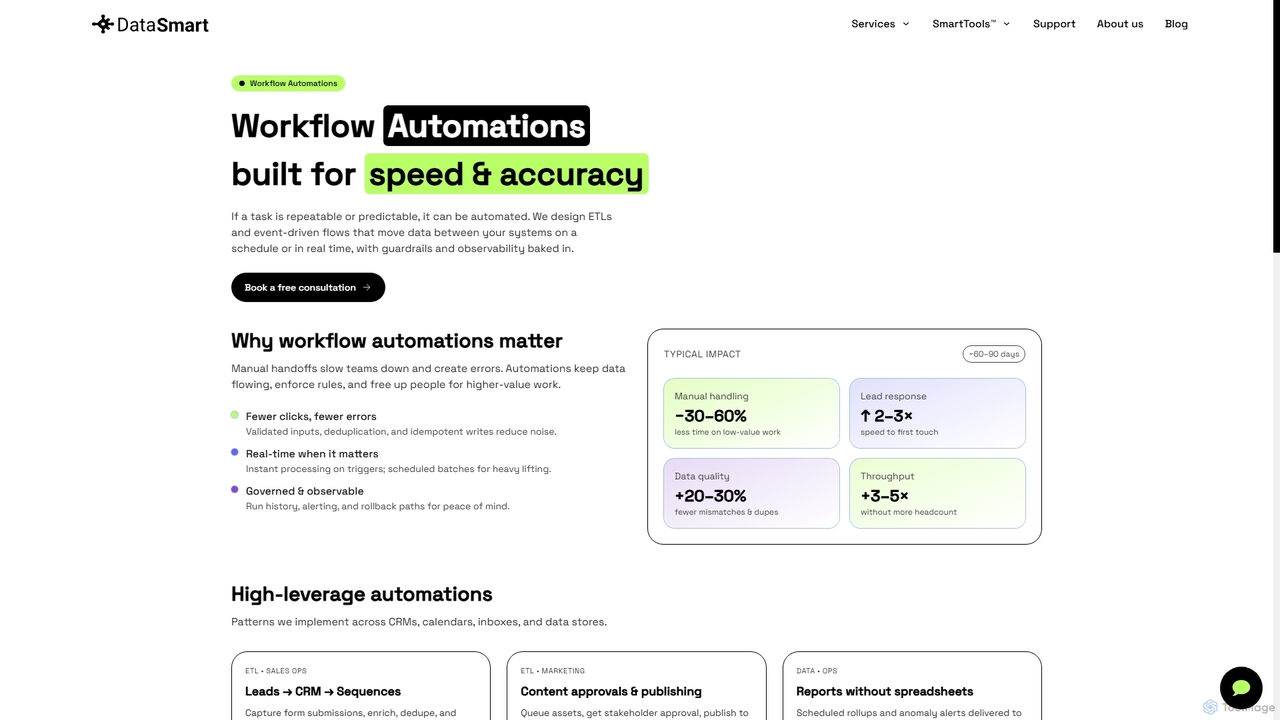Click the DataSmart logo
1280x720 pixels.
[150, 24]
